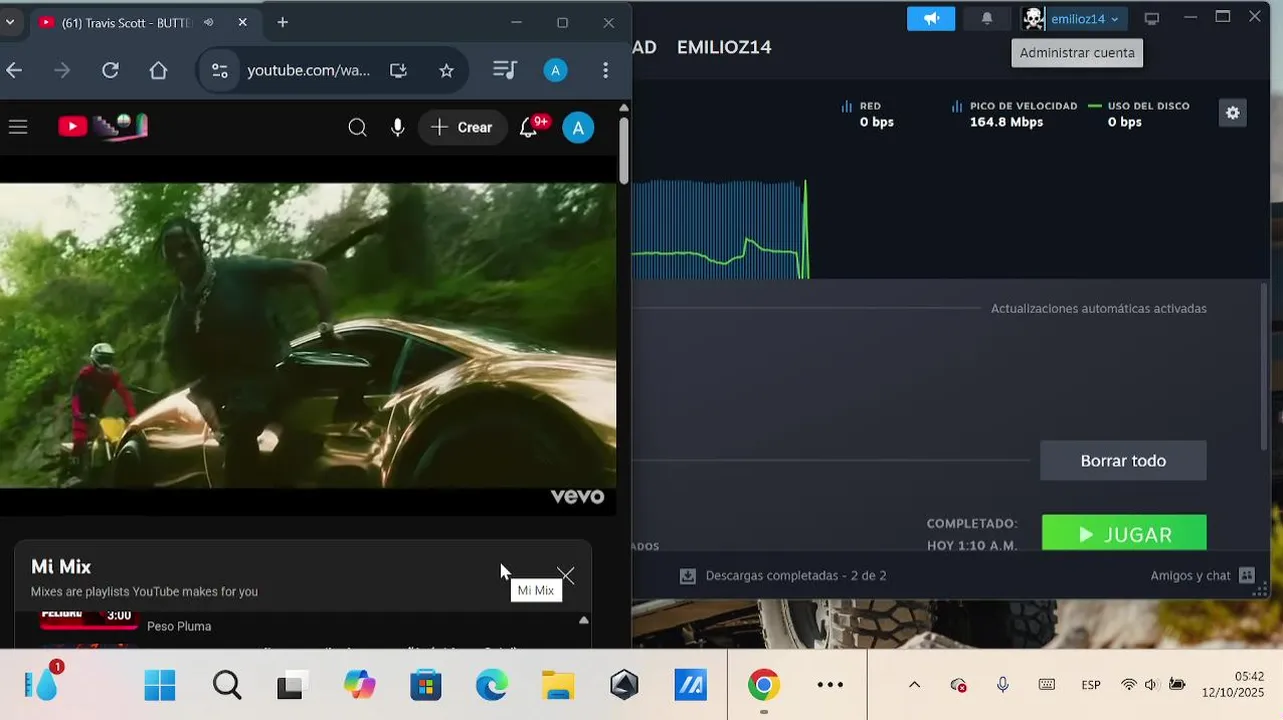The image size is (1283, 720).
Task: Open touch keyboard tray icon
Action: coord(1046,685)
